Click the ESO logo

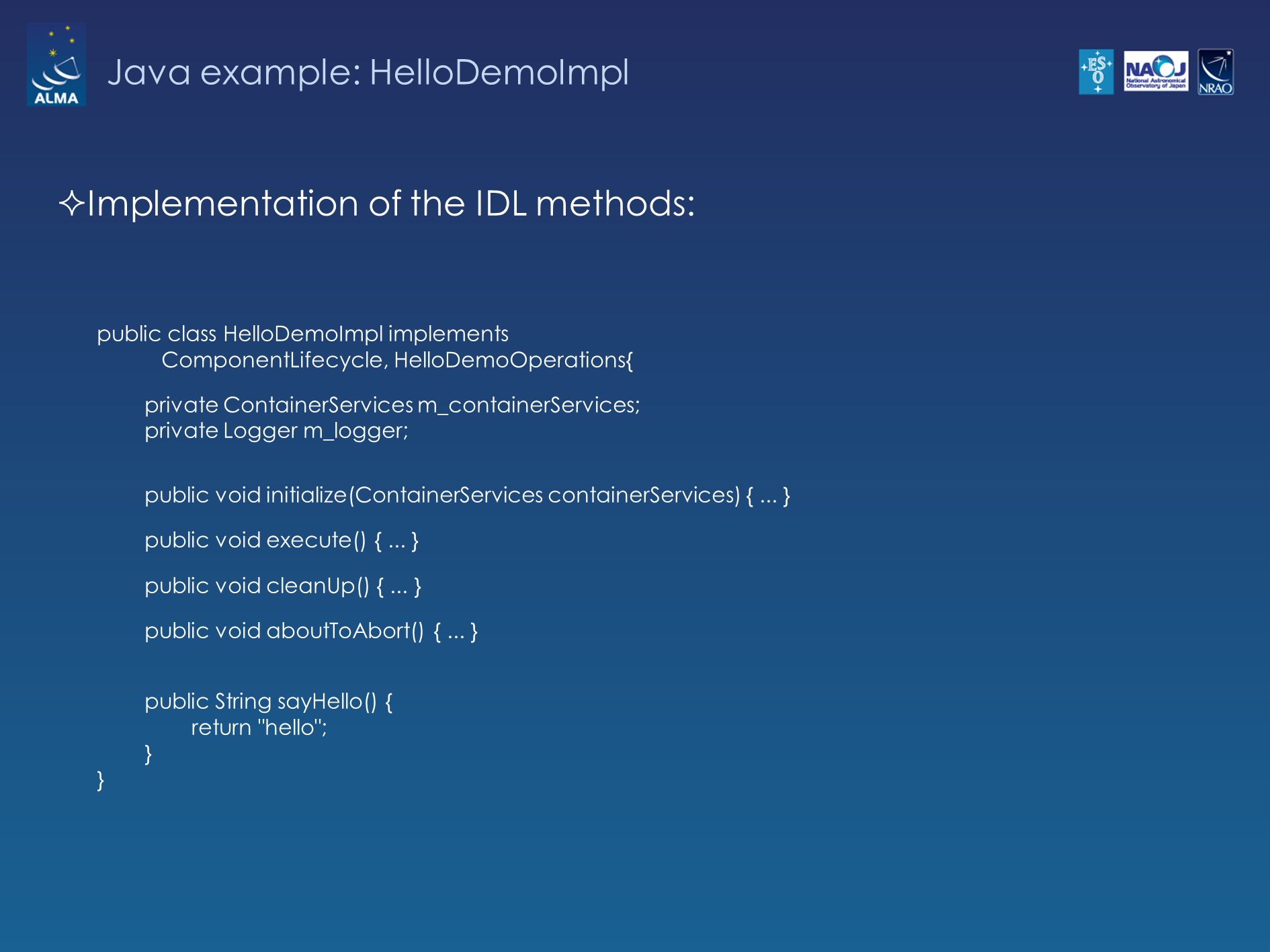(x=1096, y=72)
